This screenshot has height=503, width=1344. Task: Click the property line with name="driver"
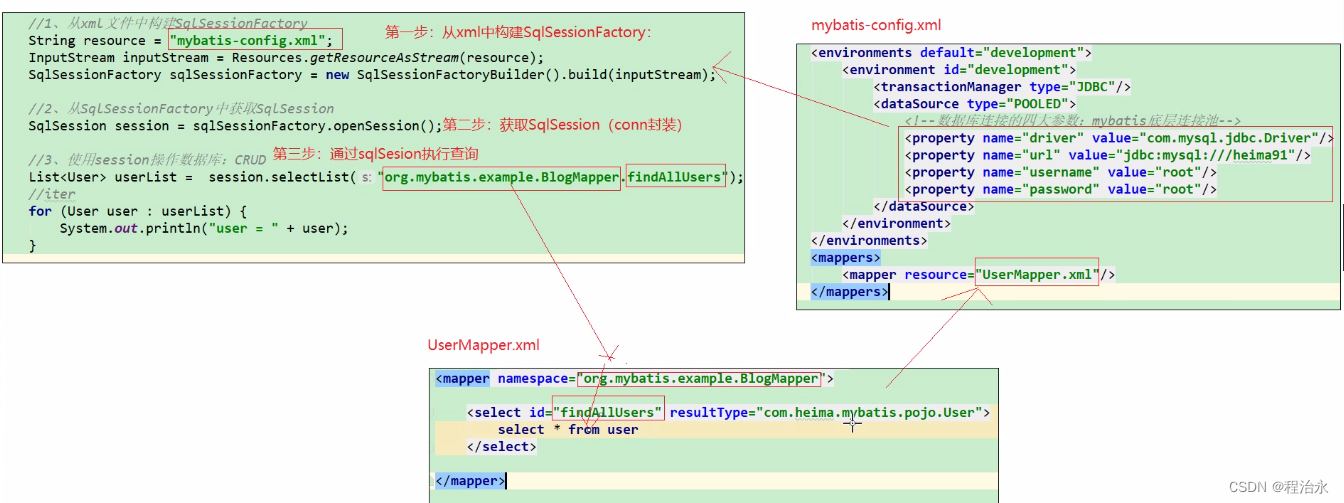click(1119, 137)
